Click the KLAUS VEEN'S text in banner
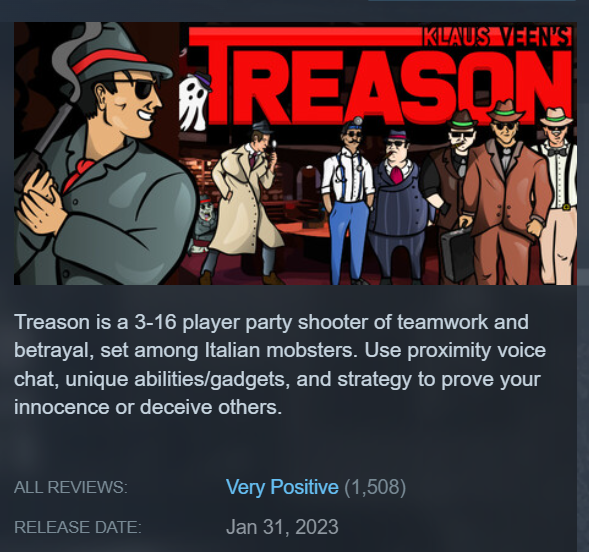 (497, 36)
